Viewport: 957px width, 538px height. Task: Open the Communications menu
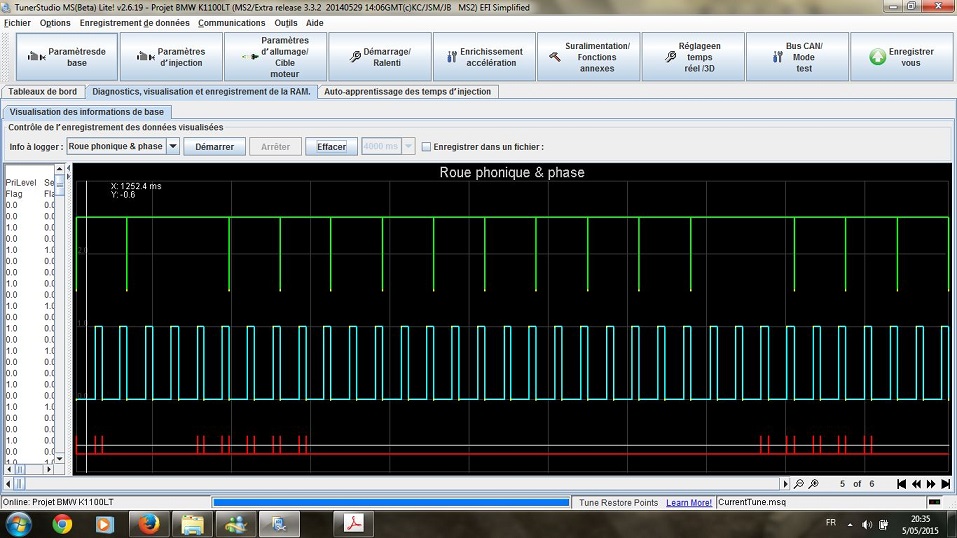pos(231,22)
